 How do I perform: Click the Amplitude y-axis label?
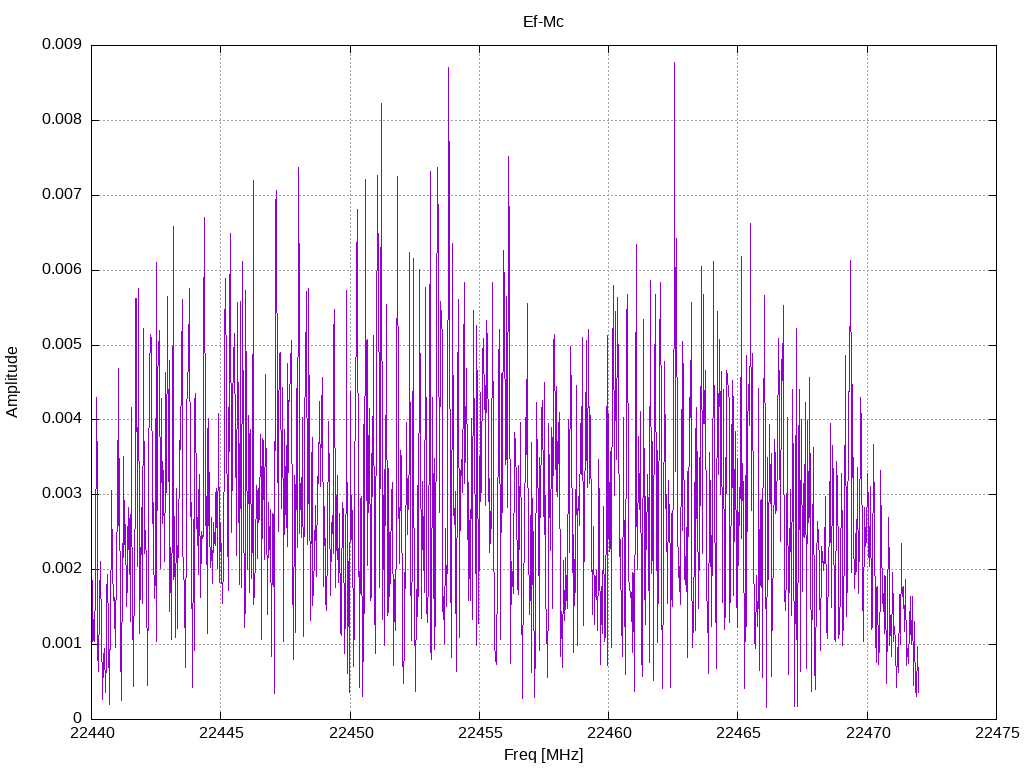click(12, 382)
